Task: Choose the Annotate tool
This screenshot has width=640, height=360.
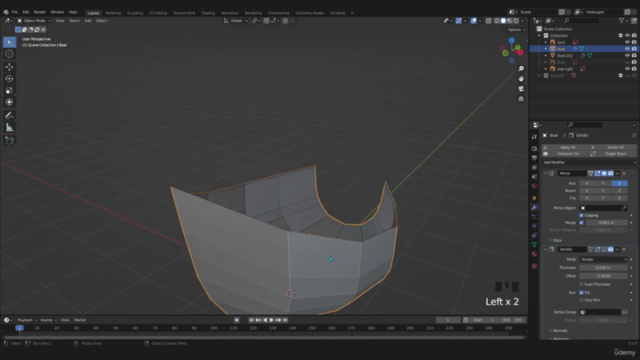Action: [x=9, y=116]
